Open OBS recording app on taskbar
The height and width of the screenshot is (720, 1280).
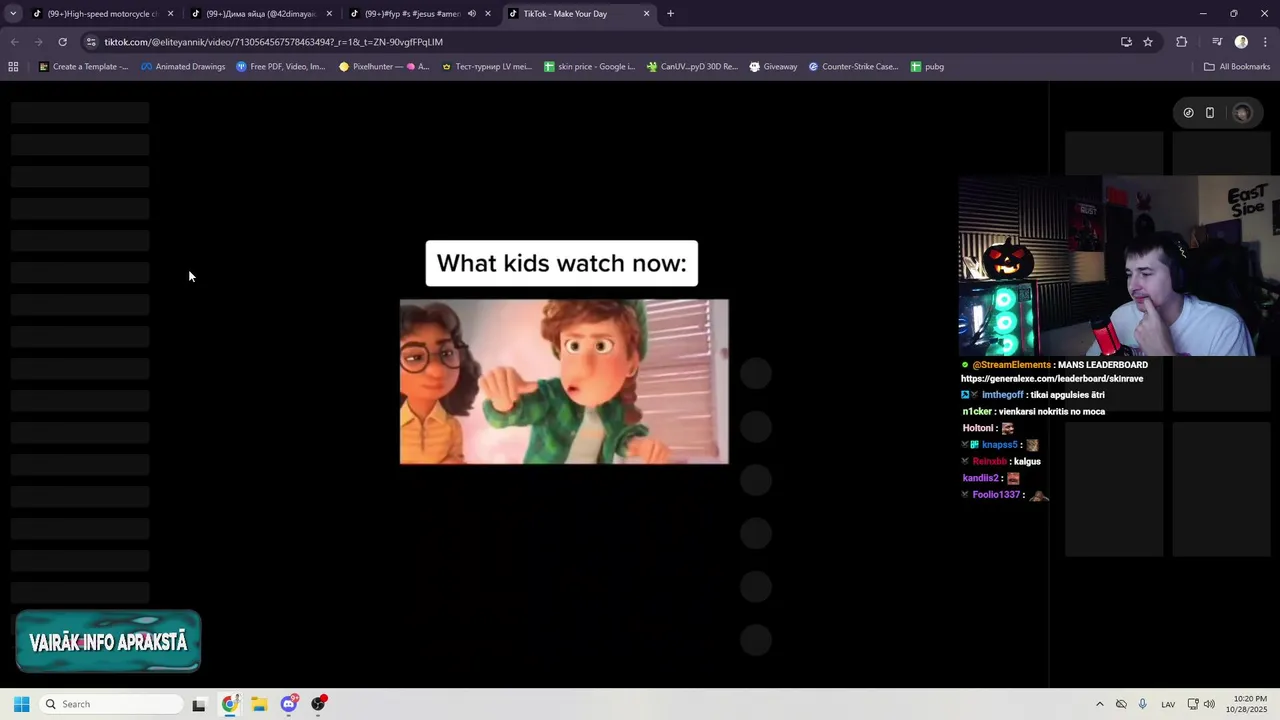point(319,704)
